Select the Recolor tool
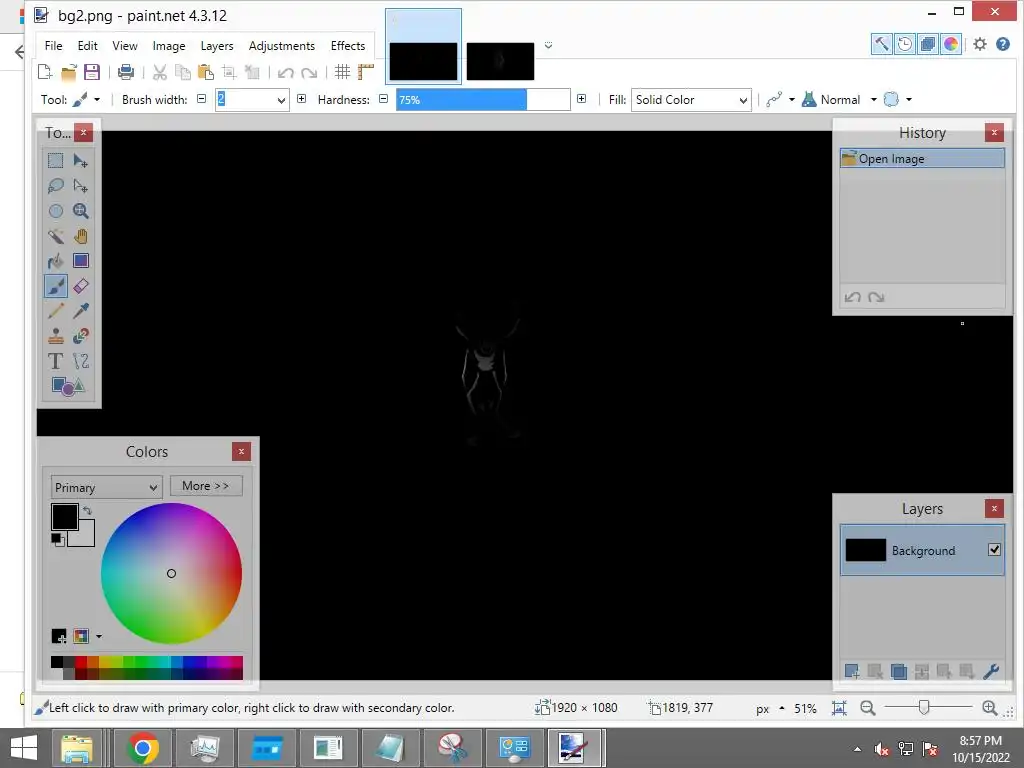Image resolution: width=1024 pixels, height=768 pixels. point(81,336)
